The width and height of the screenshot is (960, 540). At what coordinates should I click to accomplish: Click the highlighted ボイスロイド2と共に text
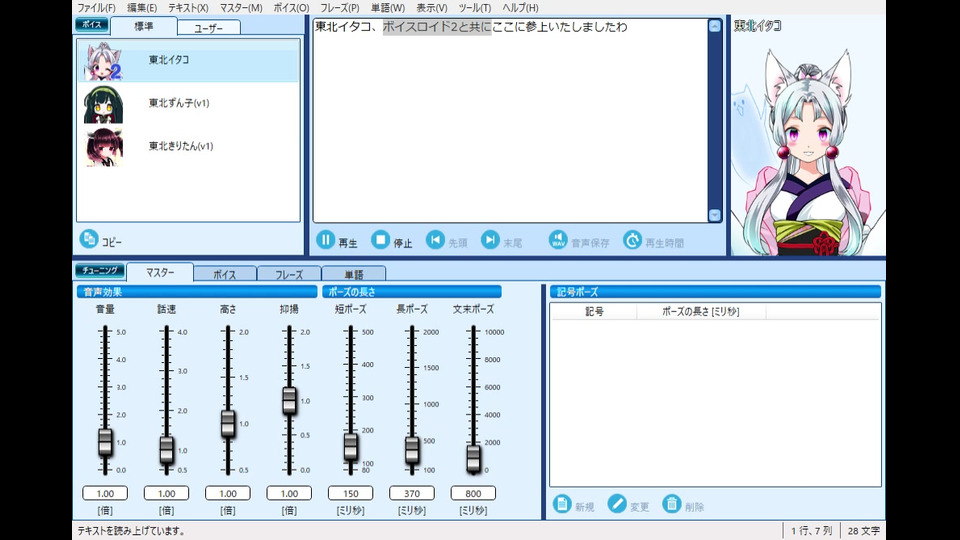437,27
